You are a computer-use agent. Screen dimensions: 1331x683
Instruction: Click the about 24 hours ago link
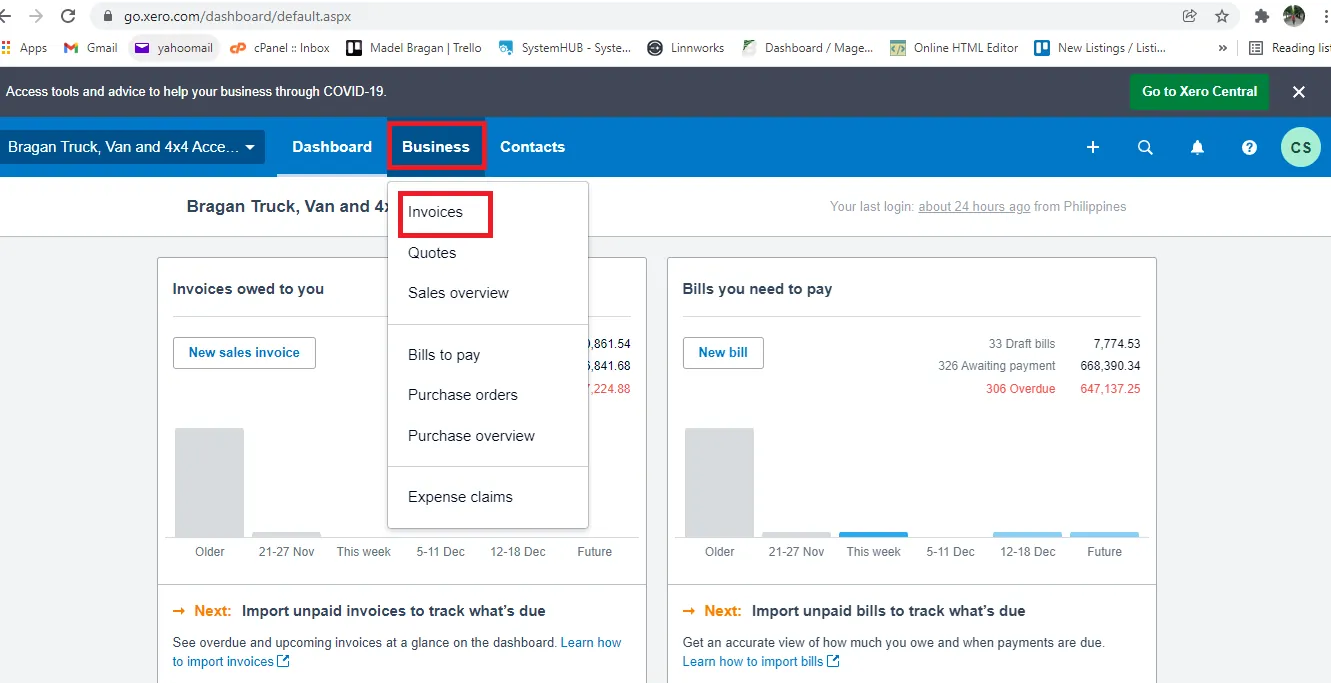tap(974, 207)
